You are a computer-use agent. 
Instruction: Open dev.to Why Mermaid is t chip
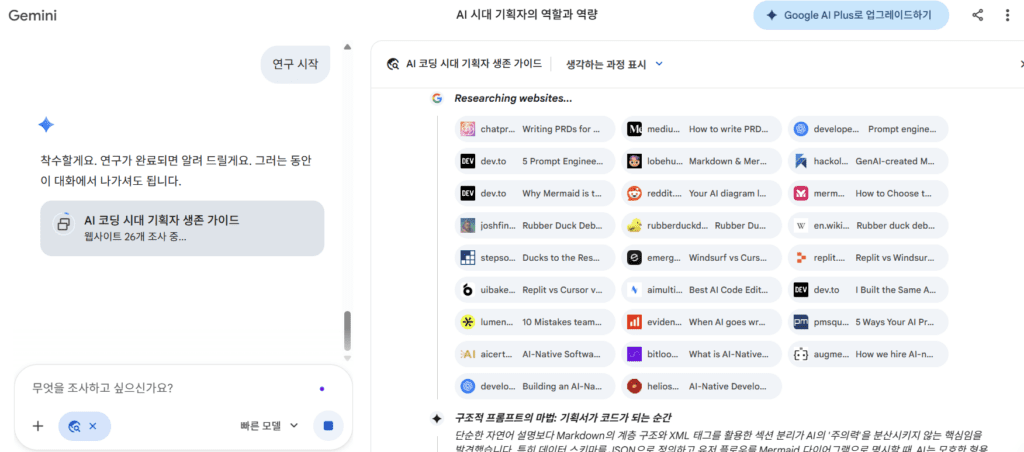[535, 193]
